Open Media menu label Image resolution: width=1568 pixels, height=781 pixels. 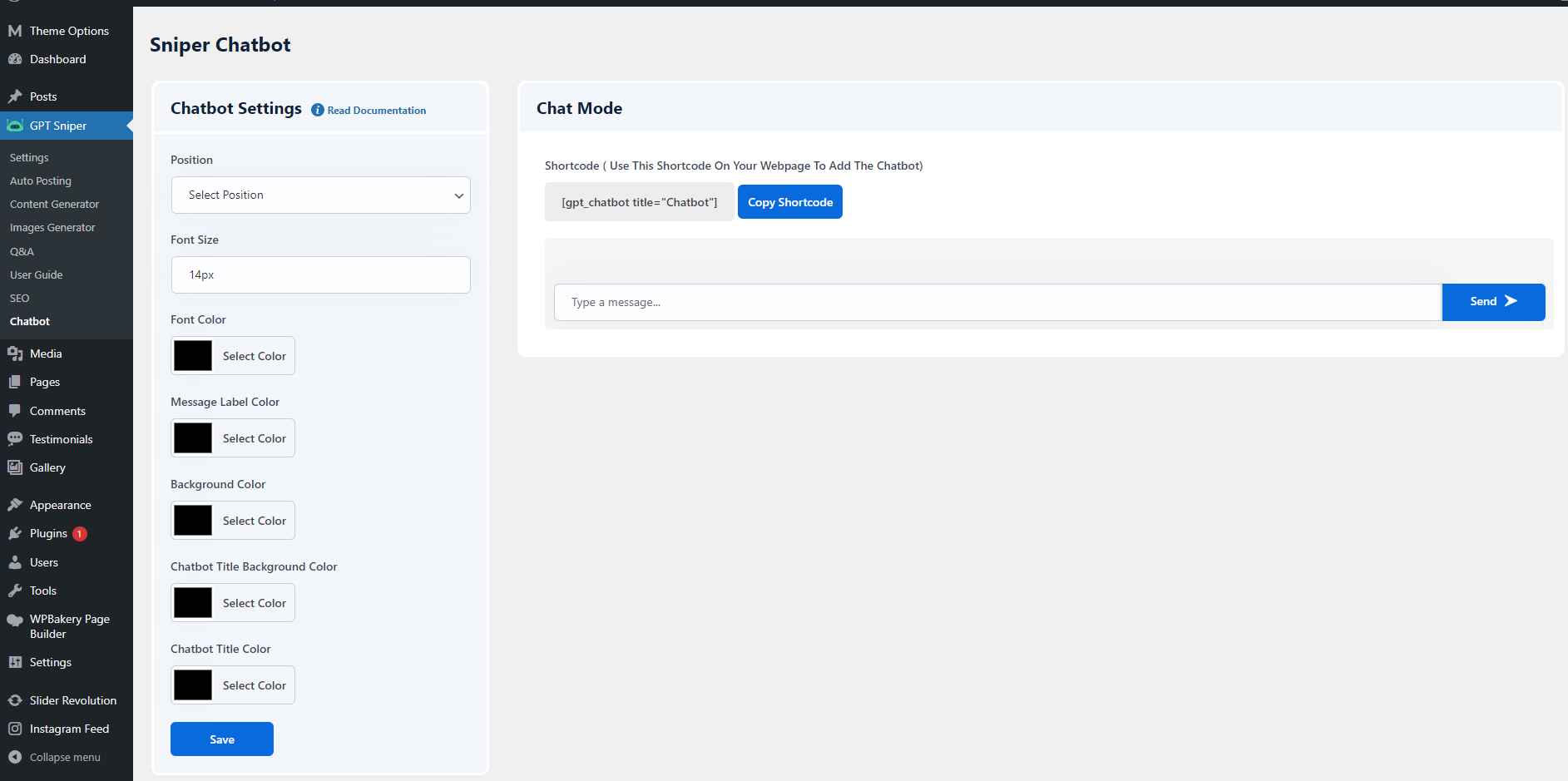[46, 353]
